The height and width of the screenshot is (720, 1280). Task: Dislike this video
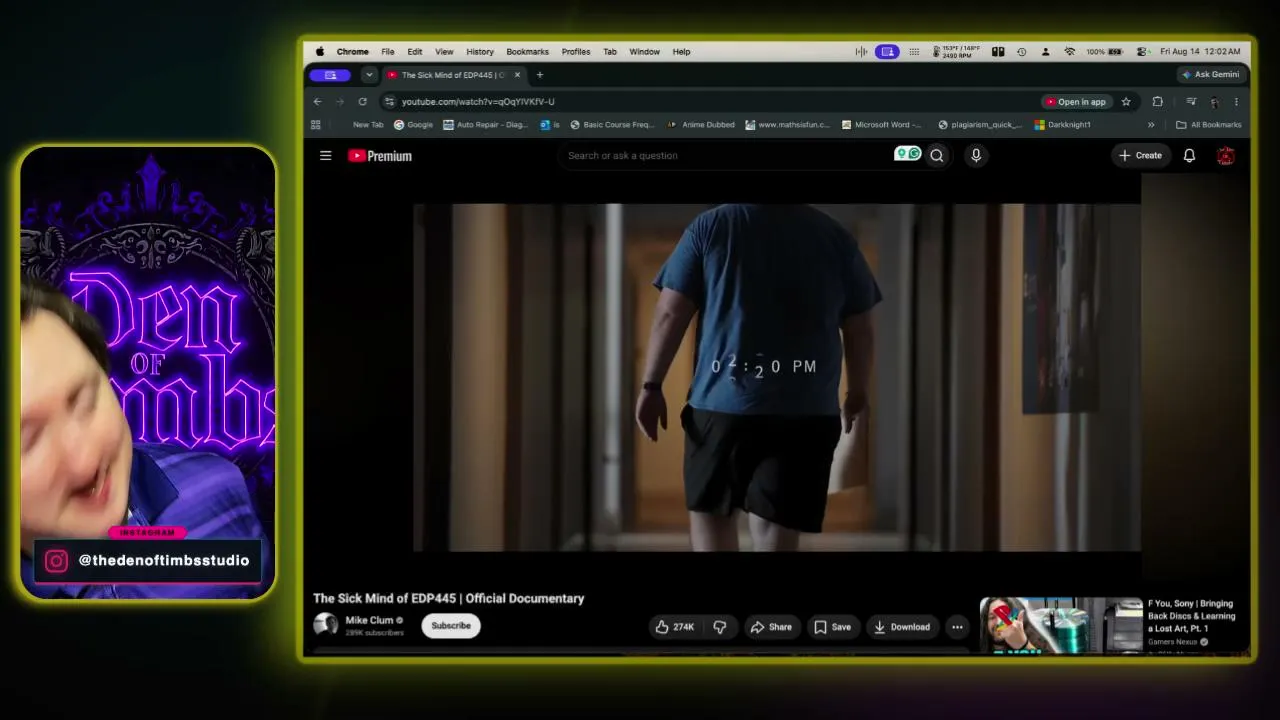click(x=720, y=627)
